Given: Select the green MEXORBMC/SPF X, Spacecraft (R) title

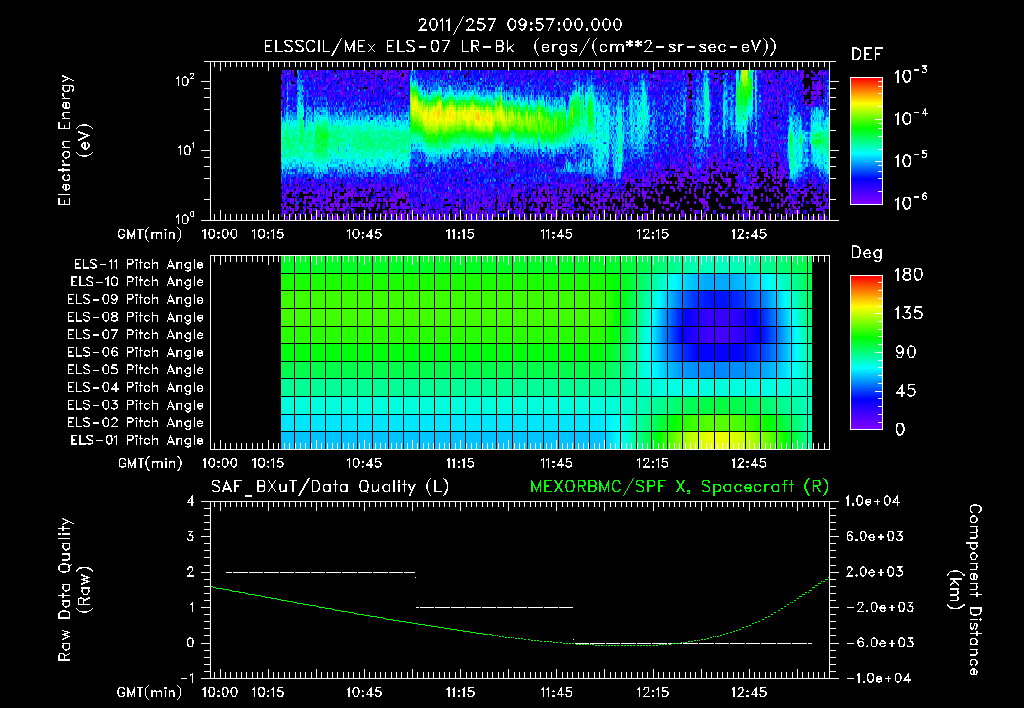Looking at the screenshot, I should coord(679,487).
